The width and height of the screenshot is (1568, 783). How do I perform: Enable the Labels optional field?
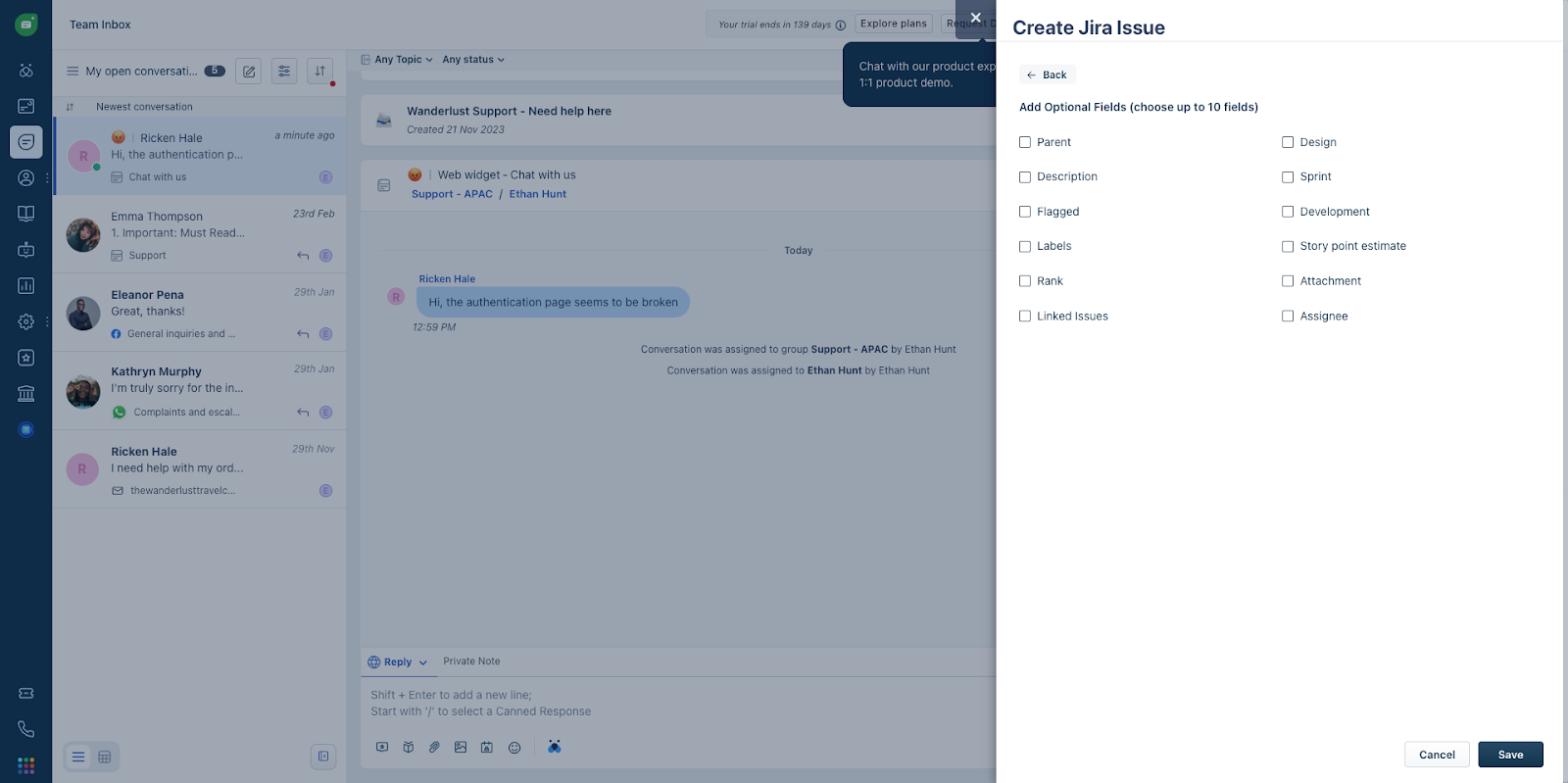coord(1025,247)
